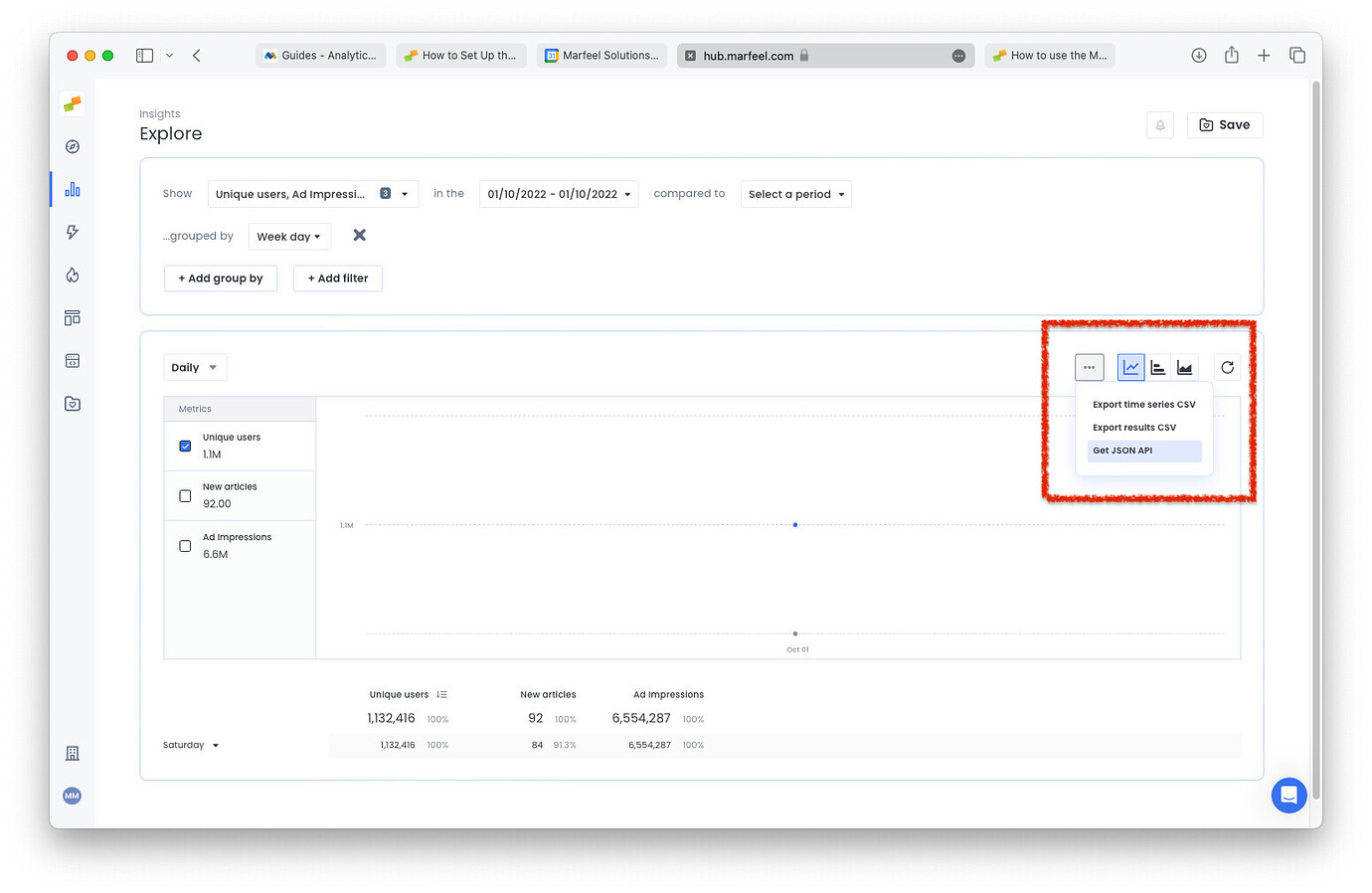Click the Marfeel logo at sidebar top
Image resolution: width=1372 pixels, height=893 pixels.
(72, 103)
